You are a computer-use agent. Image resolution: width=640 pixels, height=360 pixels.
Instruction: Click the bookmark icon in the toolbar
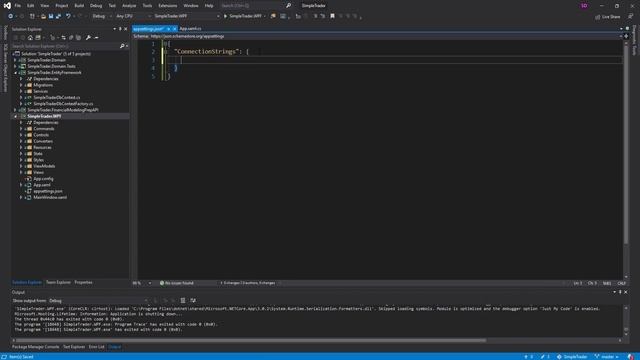click(x=332, y=16)
